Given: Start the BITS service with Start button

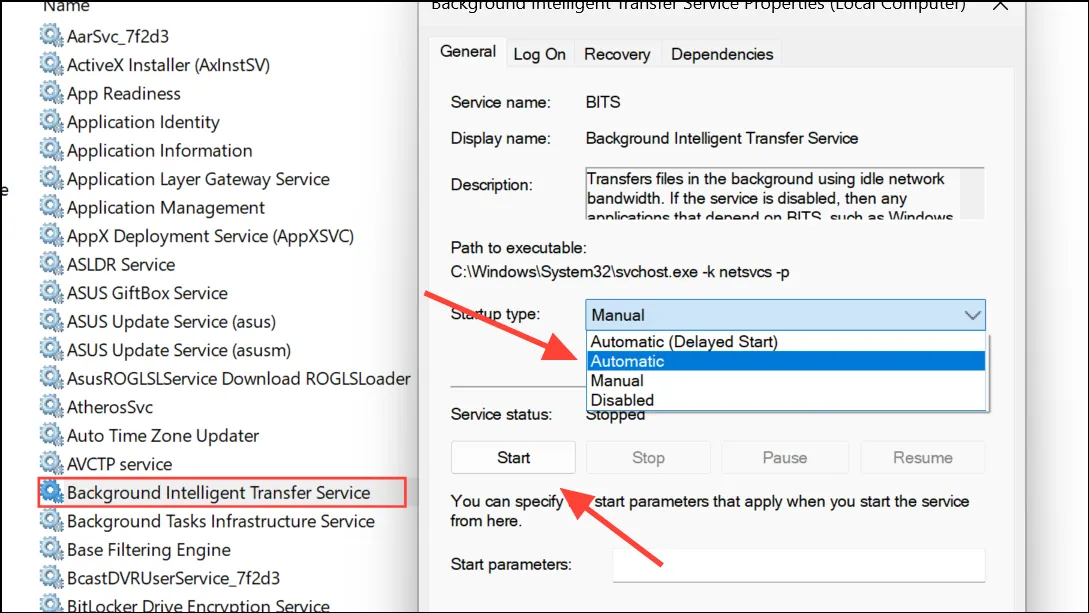Looking at the screenshot, I should click(513, 457).
